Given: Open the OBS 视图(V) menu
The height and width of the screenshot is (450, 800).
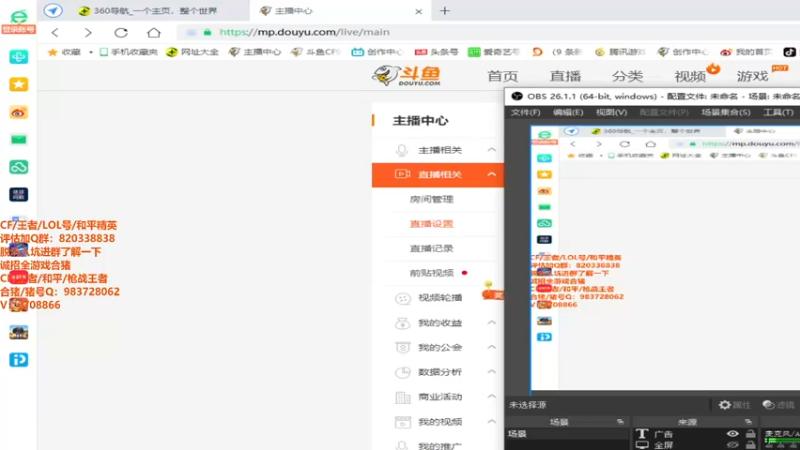Looking at the screenshot, I should pyautogui.click(x=611, y=112).
